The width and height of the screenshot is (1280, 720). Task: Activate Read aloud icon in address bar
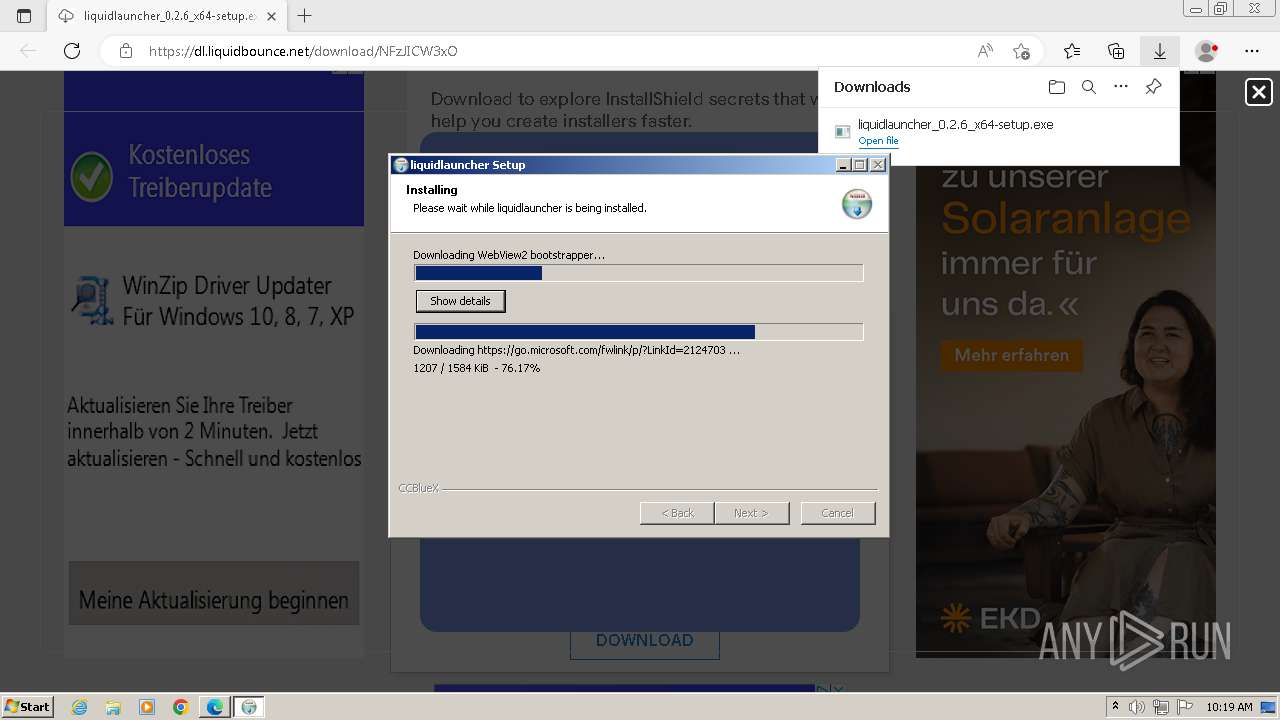(985, 51)
